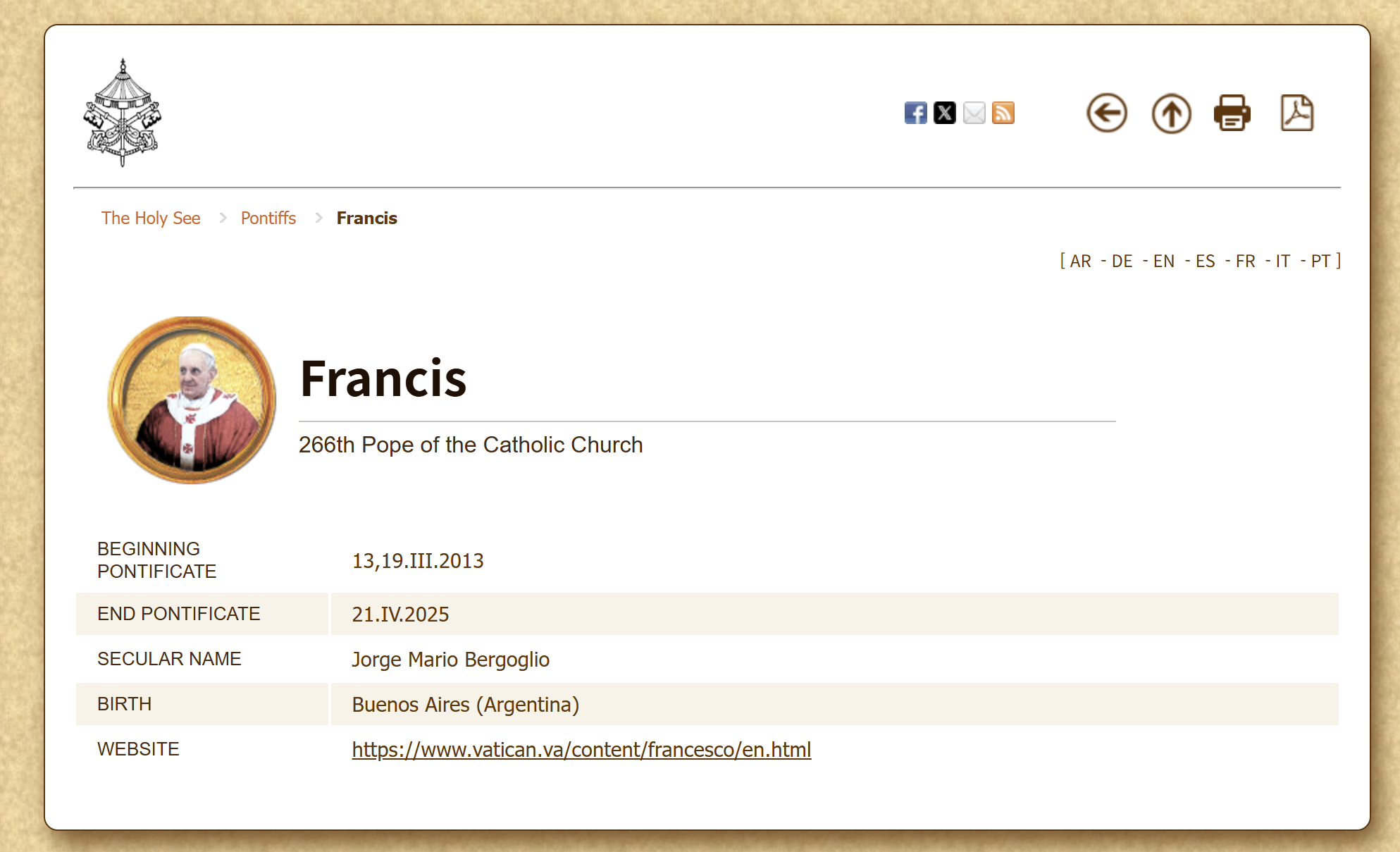Switch language to DE
Viewport: 1400px width, 852px height.
point(1122,261)
